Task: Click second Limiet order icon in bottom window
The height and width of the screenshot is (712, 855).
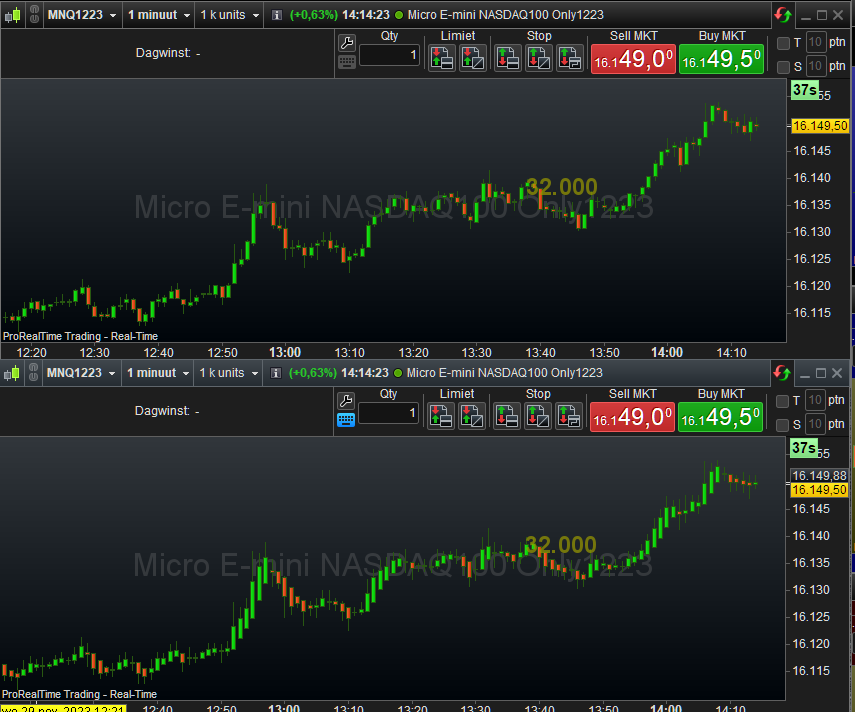Action: (x=472, y=417)
